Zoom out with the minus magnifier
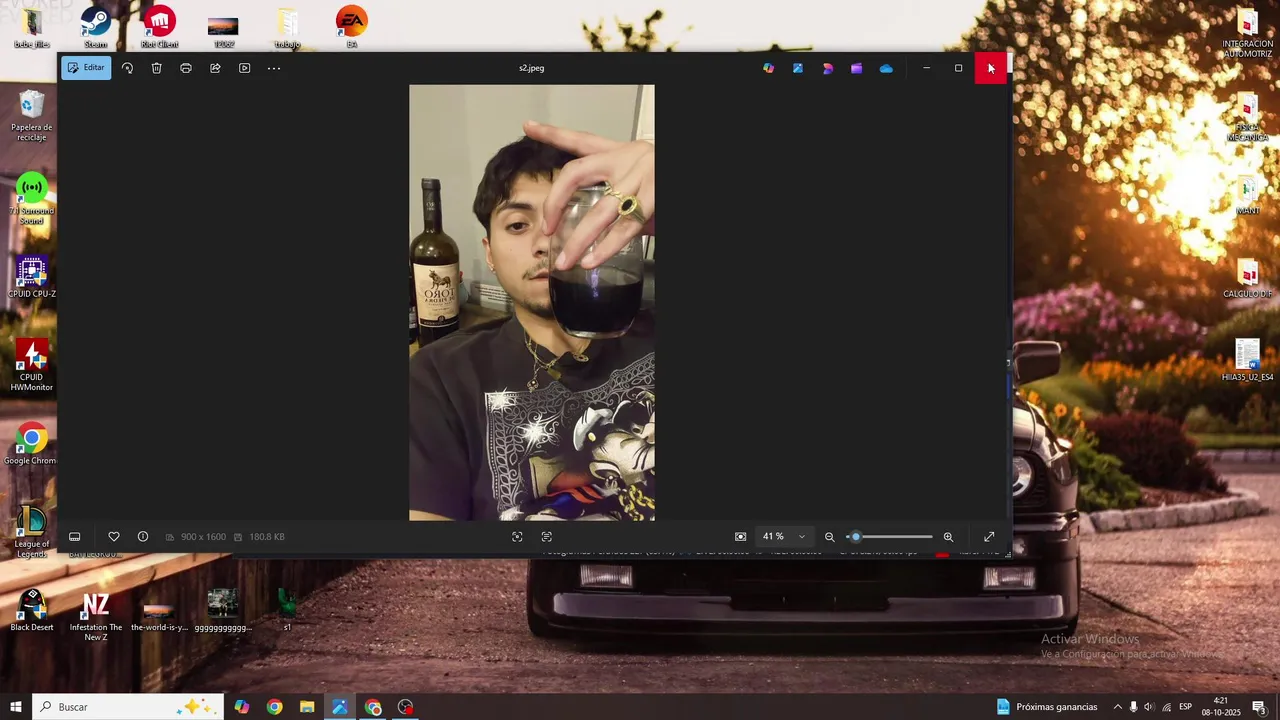Screen dimensions: 1280x720 coord(829,537)
